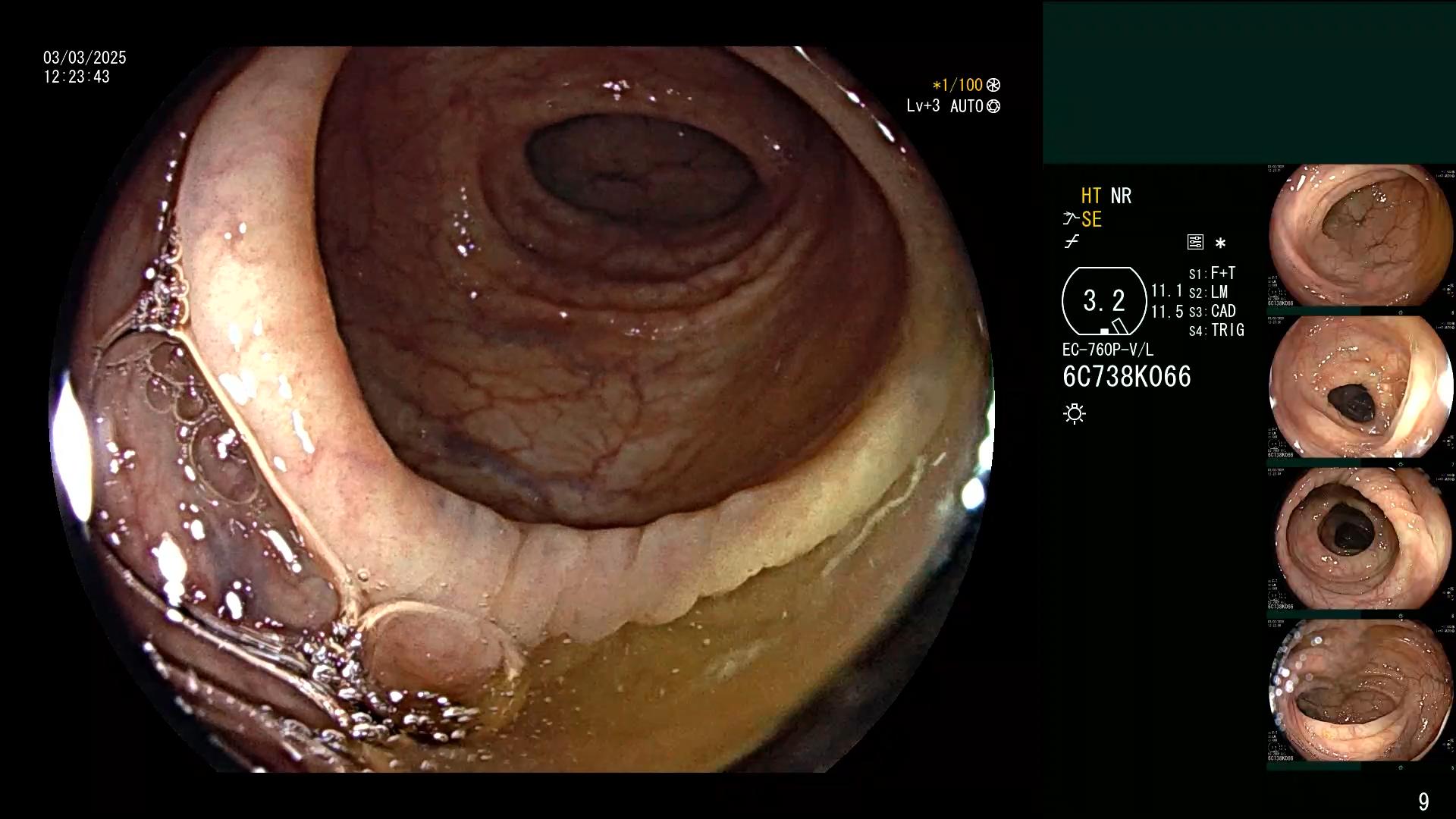Image resolution: width=1456 pixels, height=819 pixels.
Task: Click the lamp light icon below the serial number
Action: coord(1075,413)
